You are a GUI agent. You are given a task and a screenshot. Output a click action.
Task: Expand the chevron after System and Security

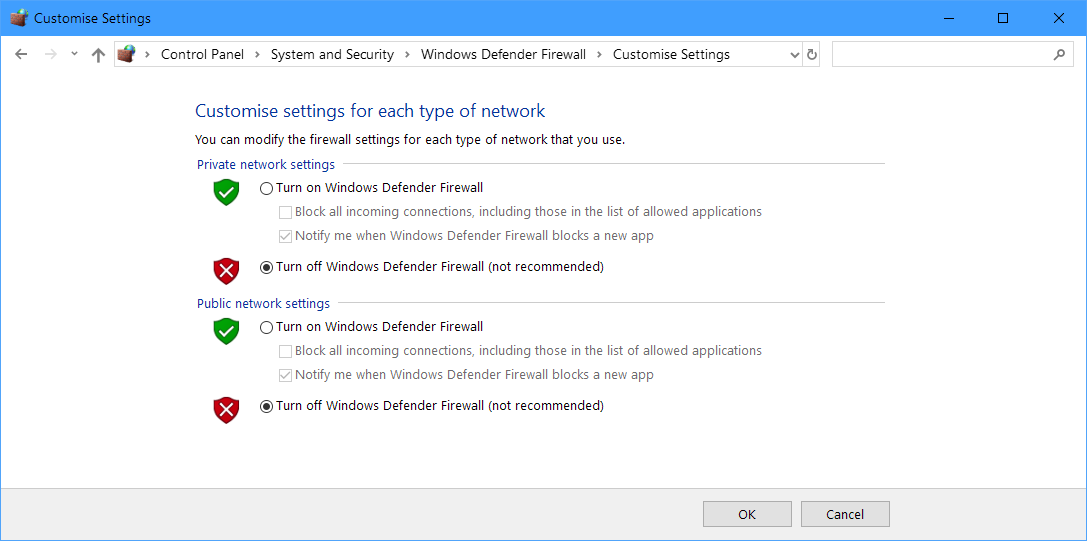[x=408, y=54]
